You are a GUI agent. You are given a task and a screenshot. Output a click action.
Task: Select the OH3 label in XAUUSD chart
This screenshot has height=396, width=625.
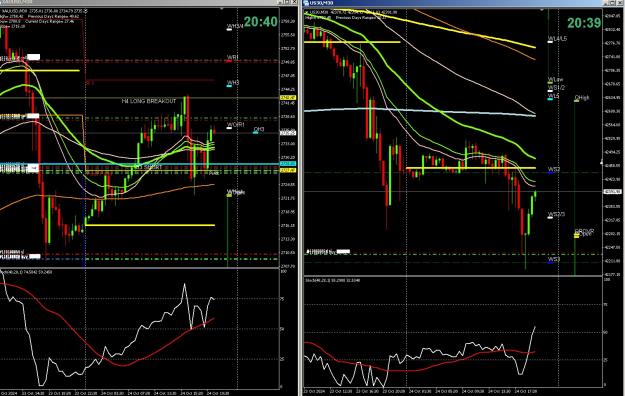tap(259, 129)
